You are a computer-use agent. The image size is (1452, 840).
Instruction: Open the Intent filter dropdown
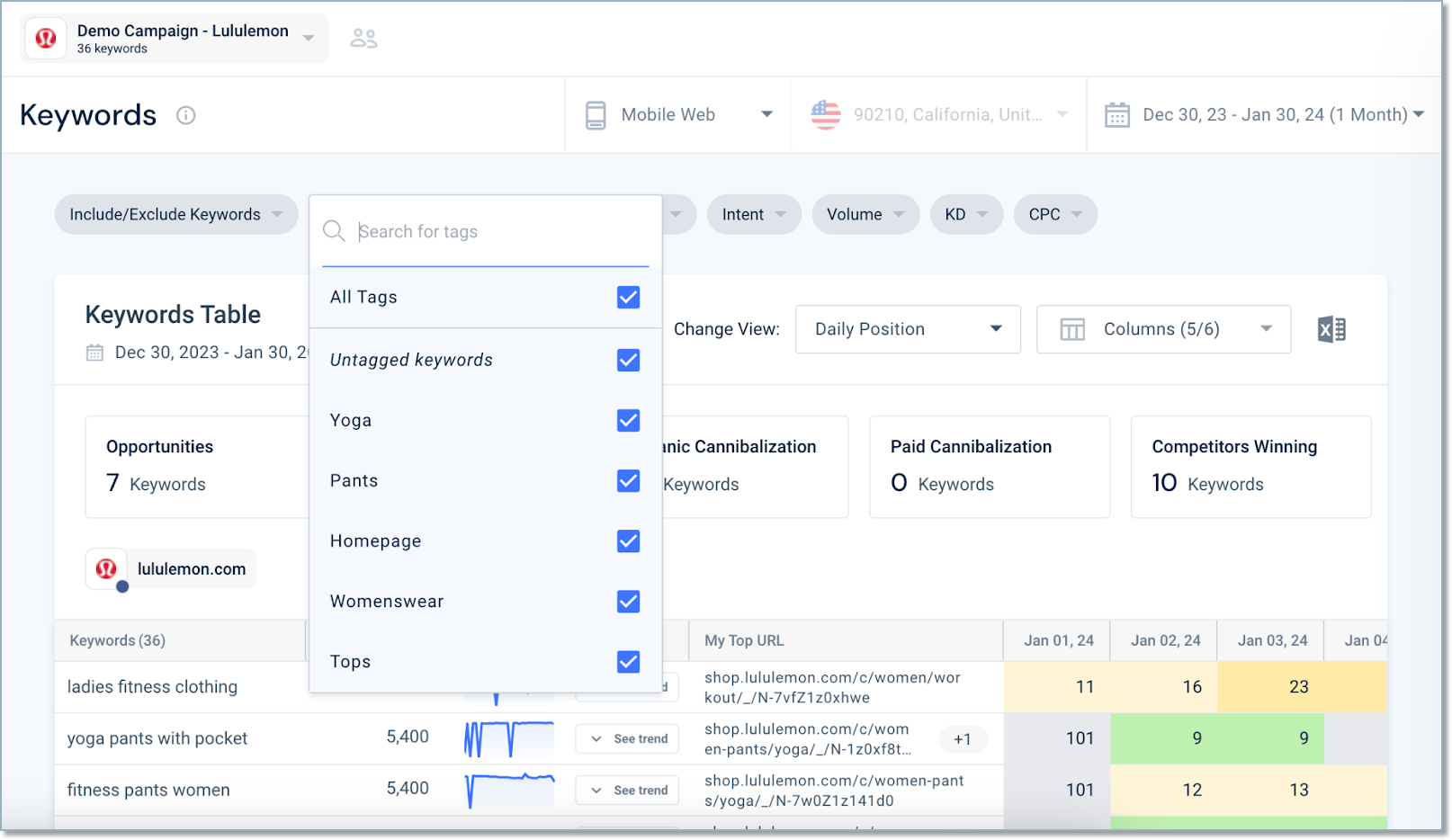[x=754, y=215]
